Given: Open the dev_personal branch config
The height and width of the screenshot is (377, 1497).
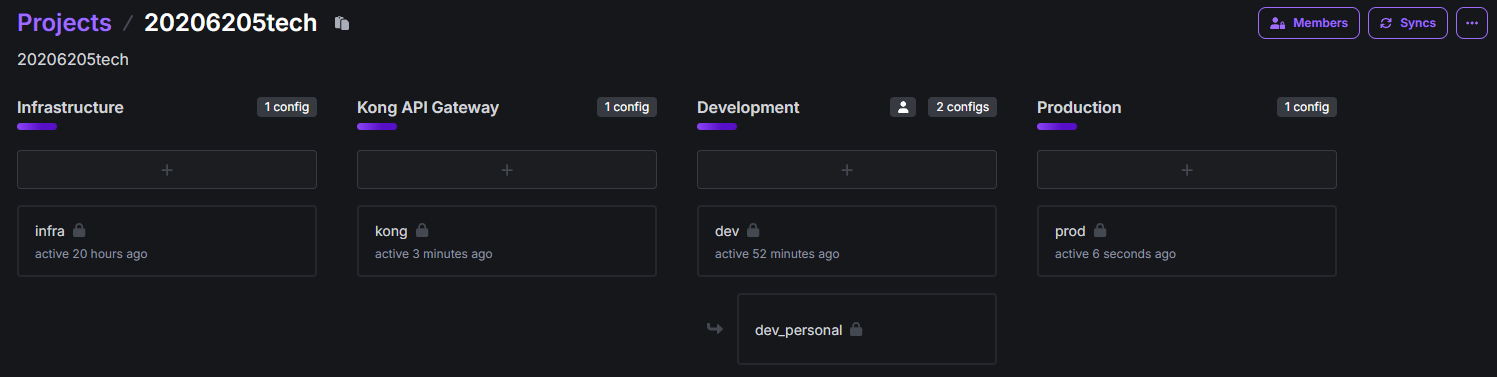Looking at the screenshot, I should (867, 329).
